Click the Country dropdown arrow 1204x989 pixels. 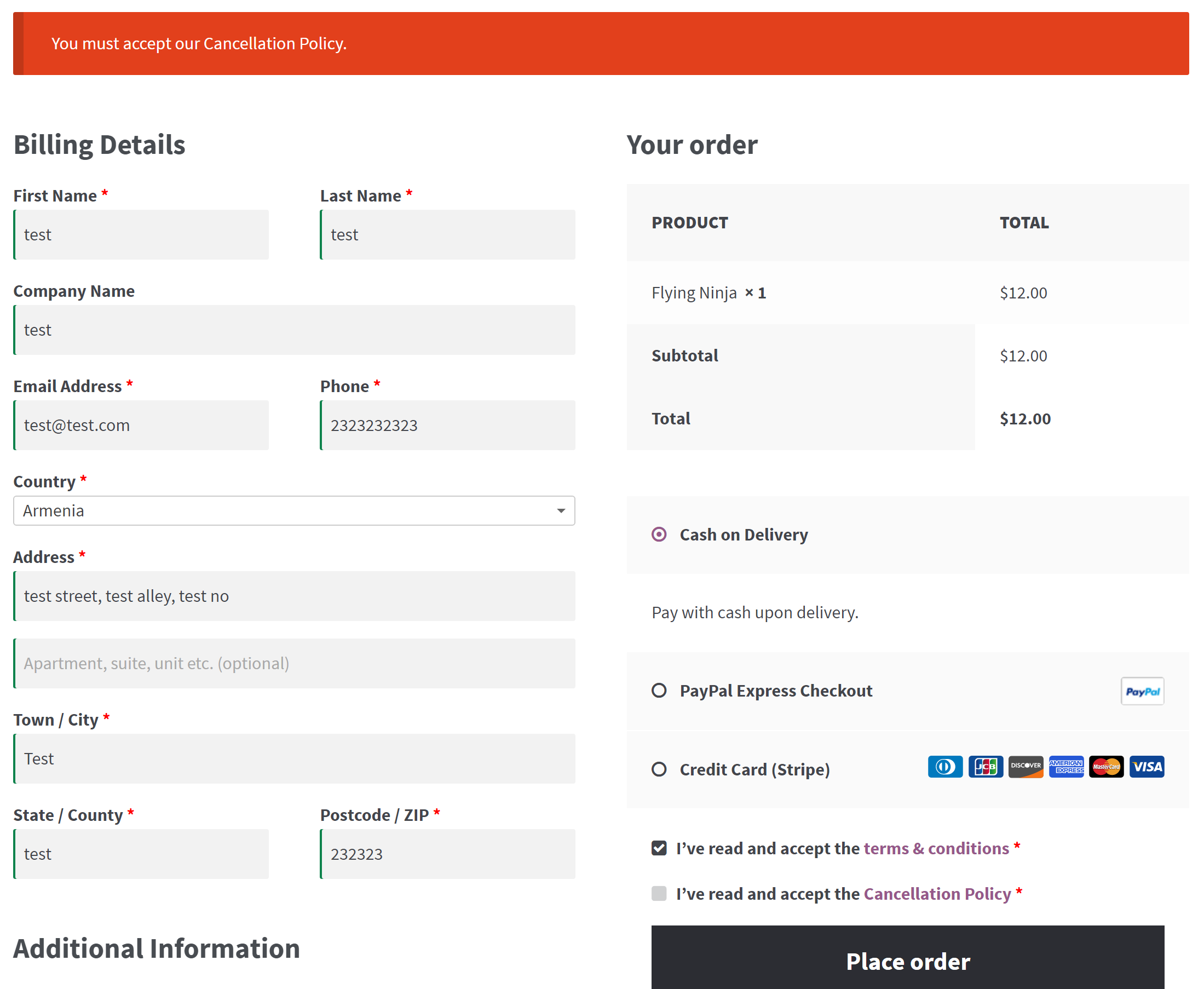[561, 510]
